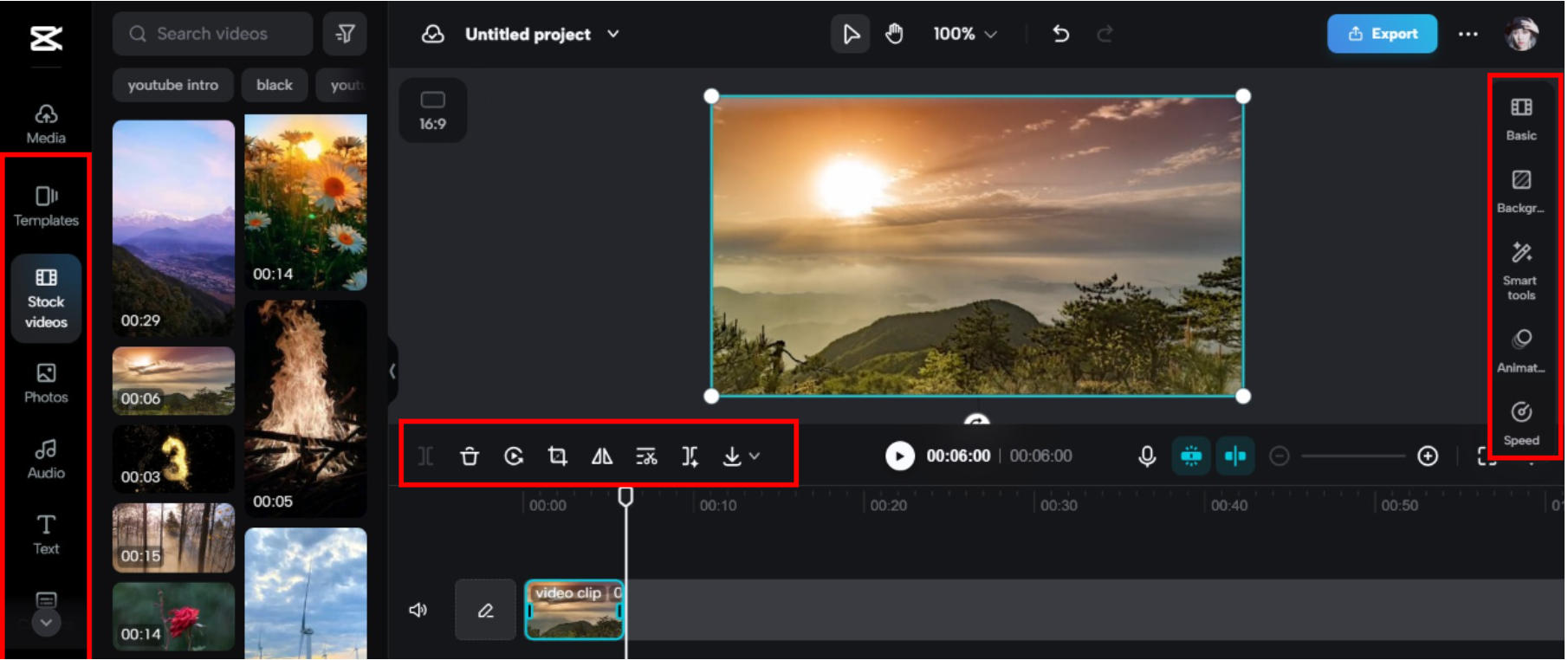
Task: Delete the selected clip with trash icon
Action: pyautogui.click(x=470, y=456)
